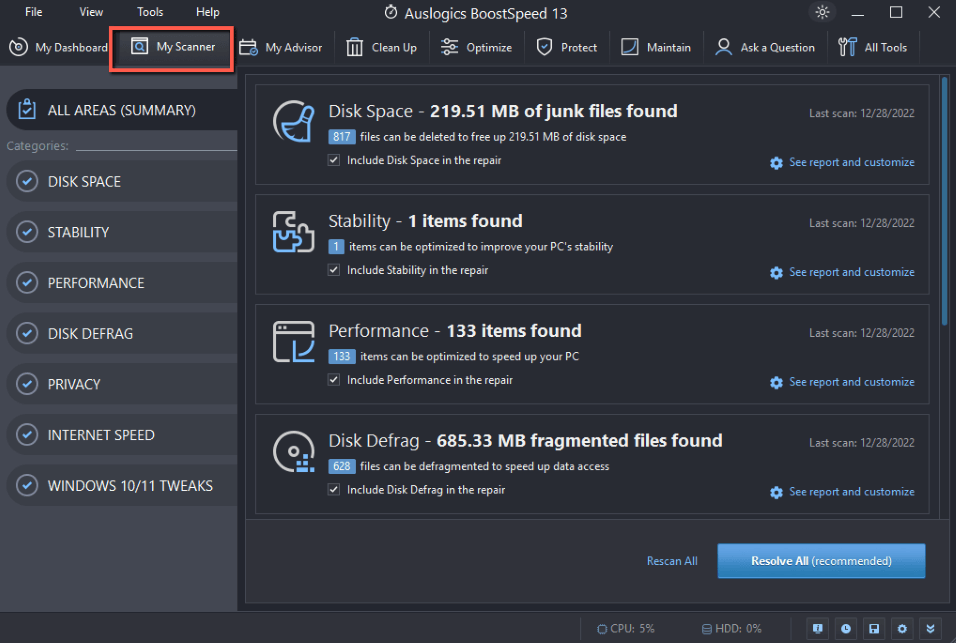Click the Performance 133 items found heading

pos(455,330)
